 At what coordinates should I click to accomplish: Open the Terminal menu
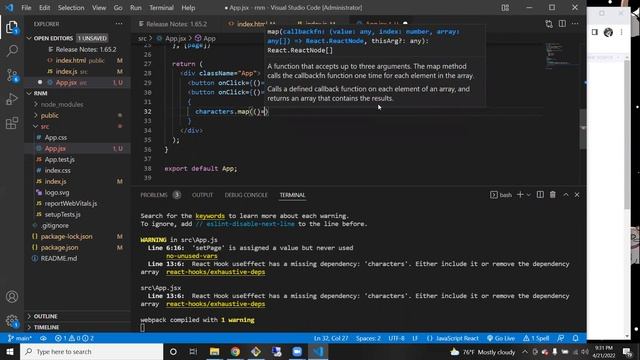(x=161, y=8)
